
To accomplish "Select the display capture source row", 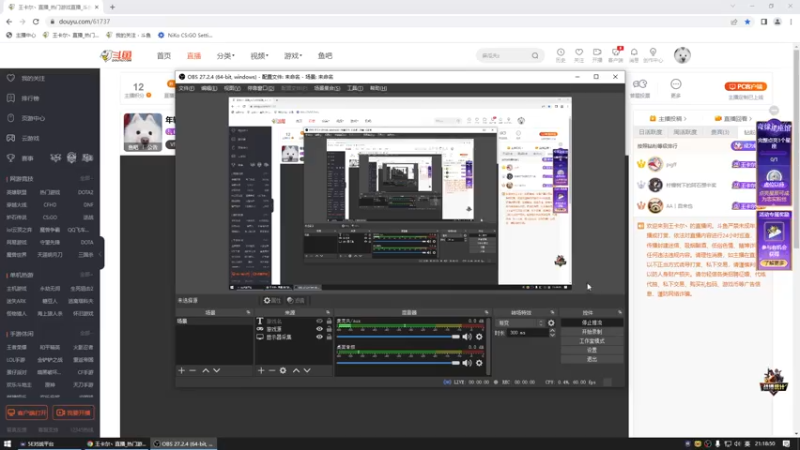I will point(294,337).
